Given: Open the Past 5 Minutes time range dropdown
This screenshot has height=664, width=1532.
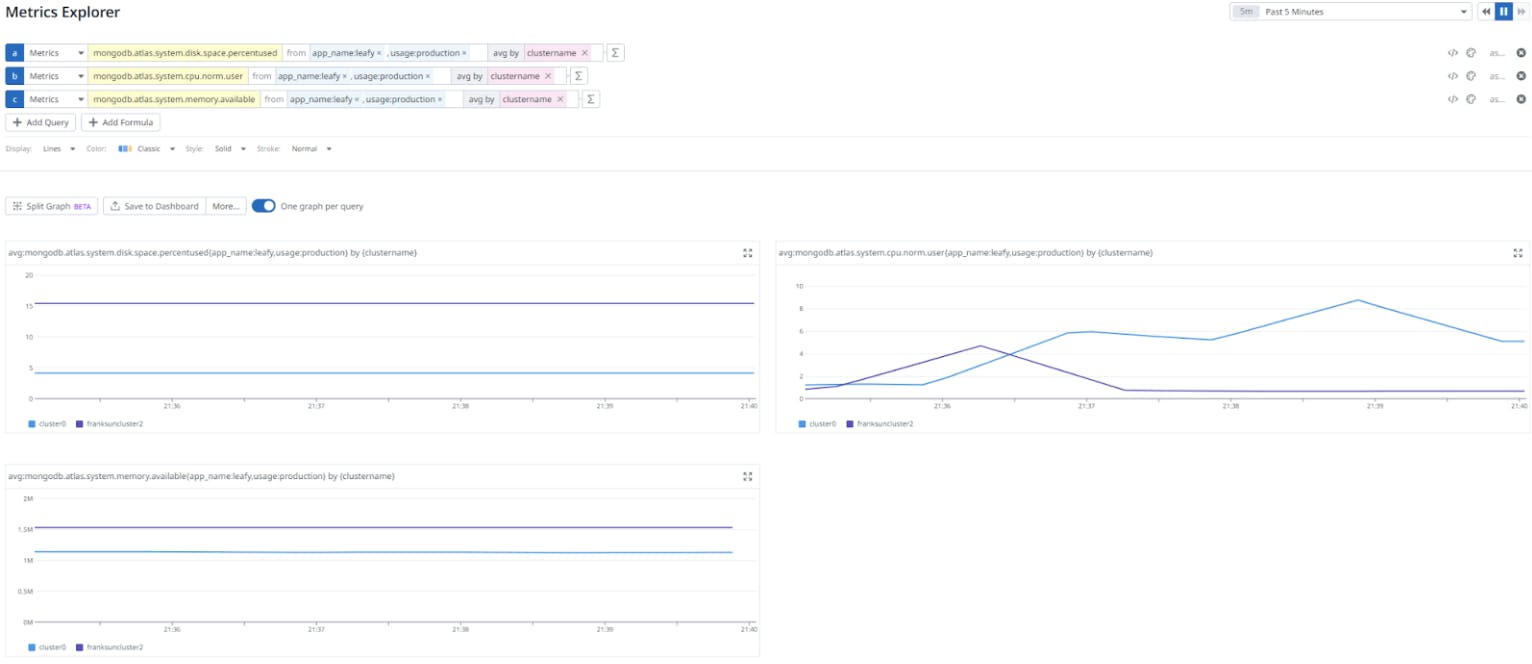Looking at the screenshot, I should (1350, 11).
